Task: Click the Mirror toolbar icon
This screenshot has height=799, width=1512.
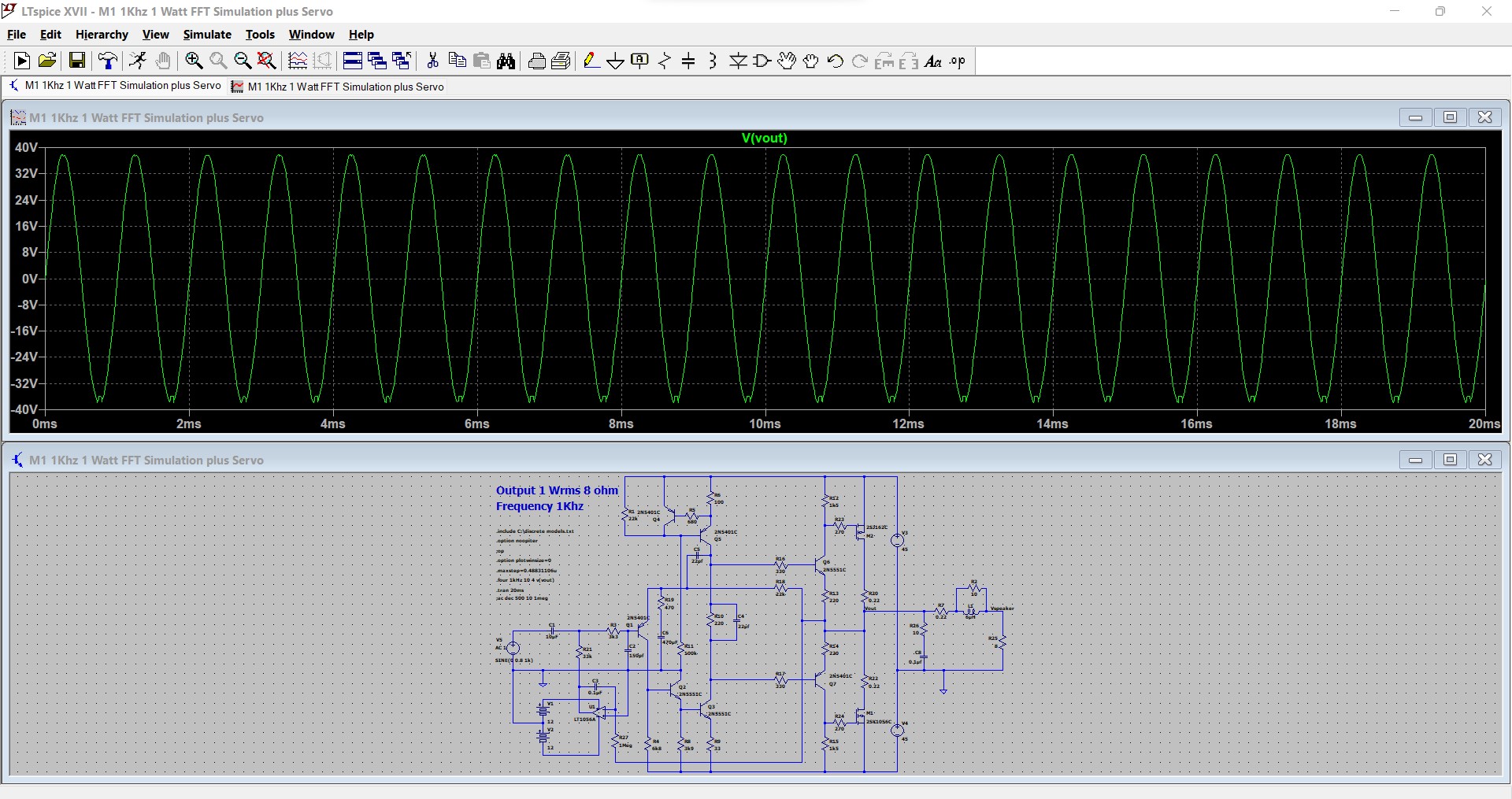Action: point(909,61)
